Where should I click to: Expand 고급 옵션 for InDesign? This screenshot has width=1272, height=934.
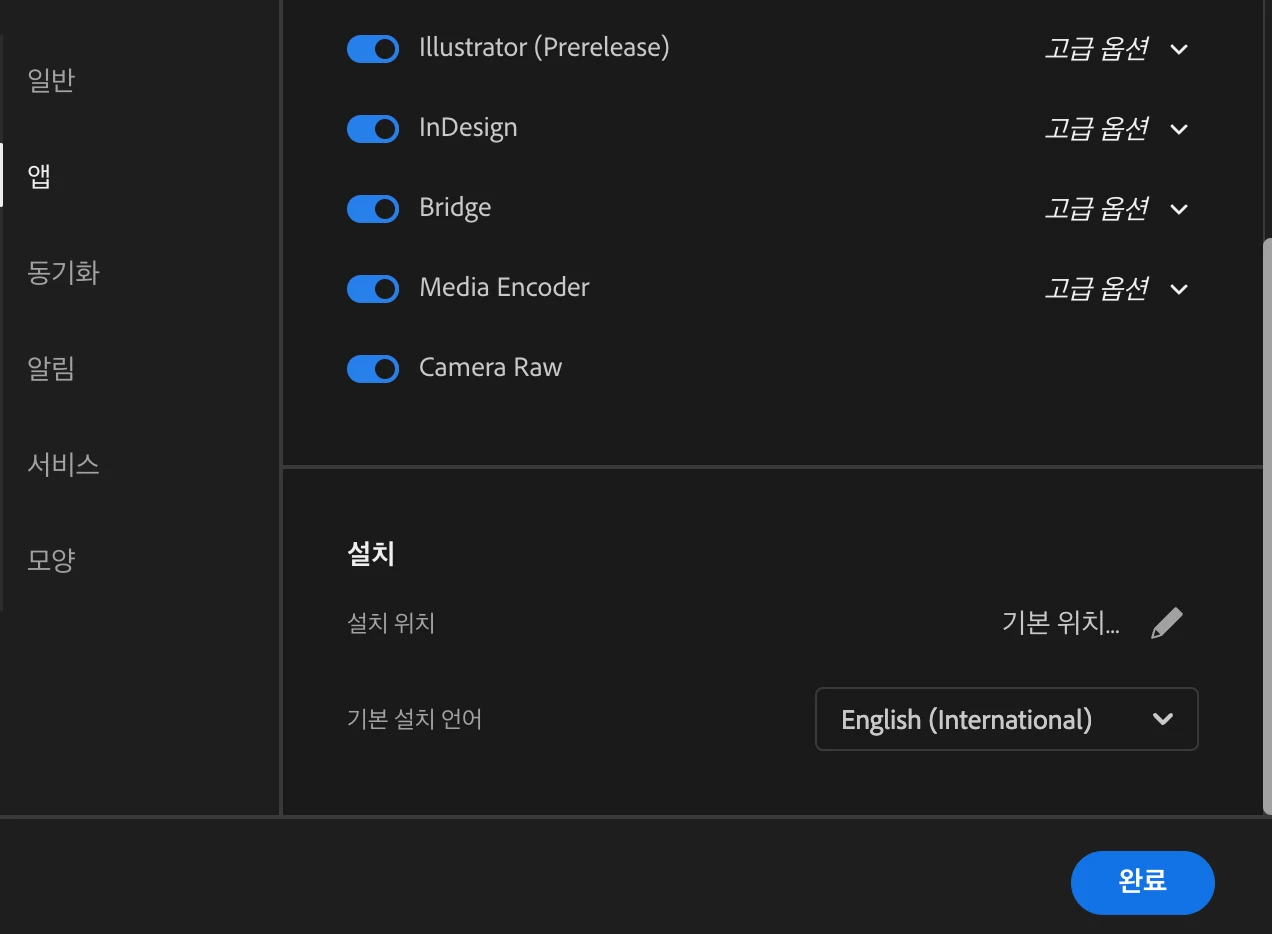tap(1116, 129)
